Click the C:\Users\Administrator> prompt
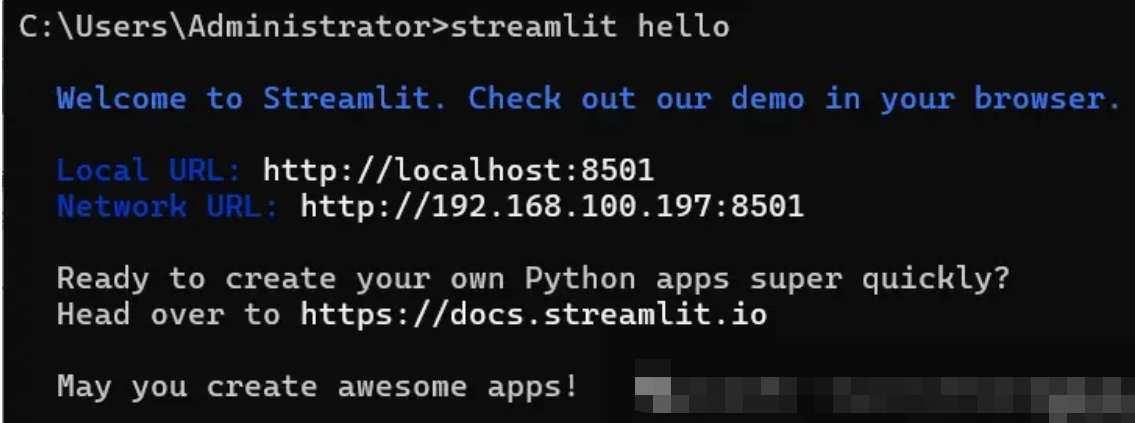The width and height of the screenshot is (1135, 423). 235,28
